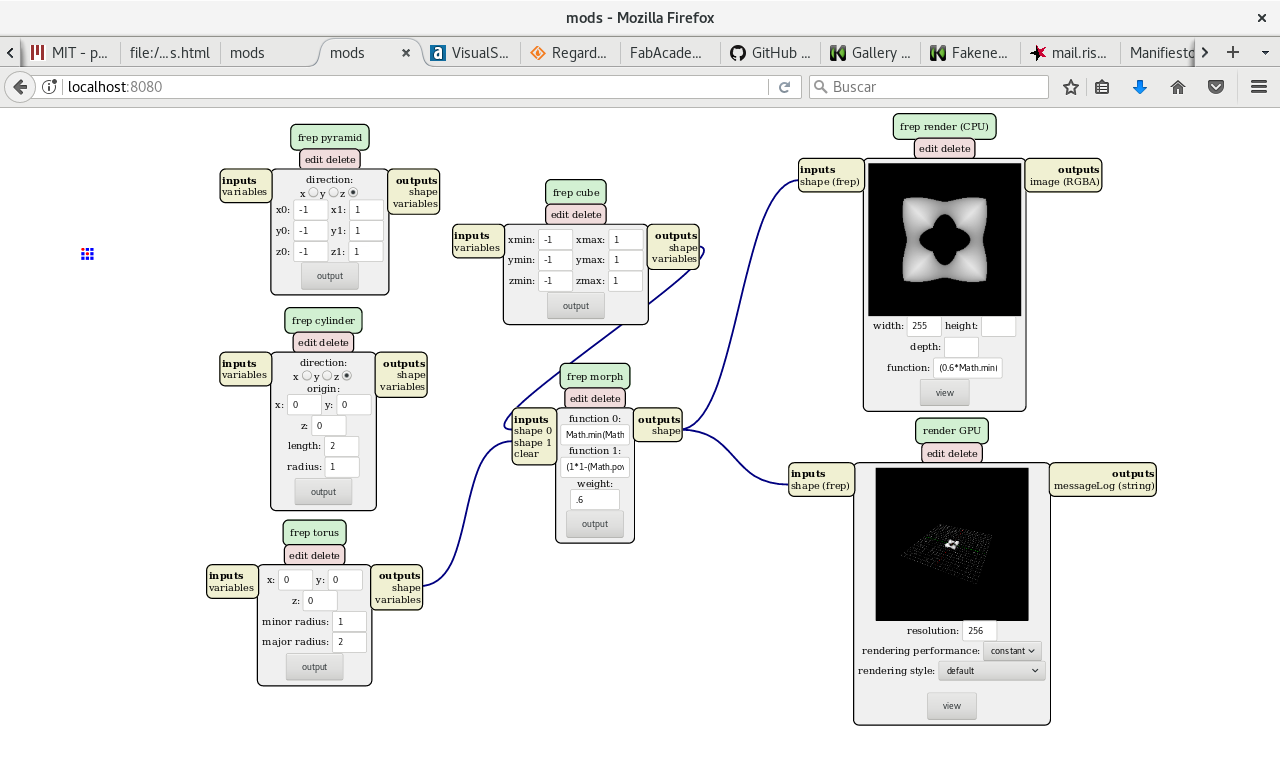Switch to the FabAcade... tab
1280x773 pixels.
(670, 53)
